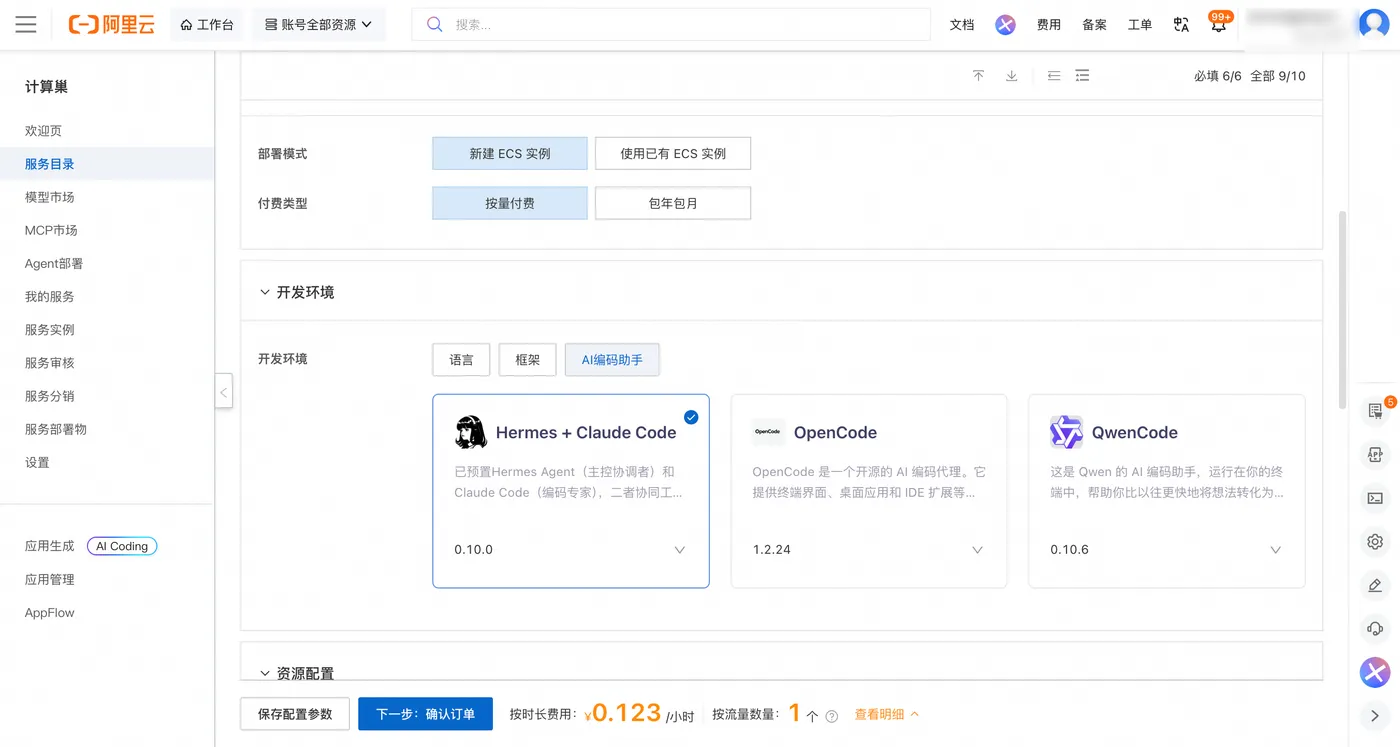Viewport: 1400px width, 747px height.
Task: Open the 工作台 workbench button
Action: pos(207,25)
